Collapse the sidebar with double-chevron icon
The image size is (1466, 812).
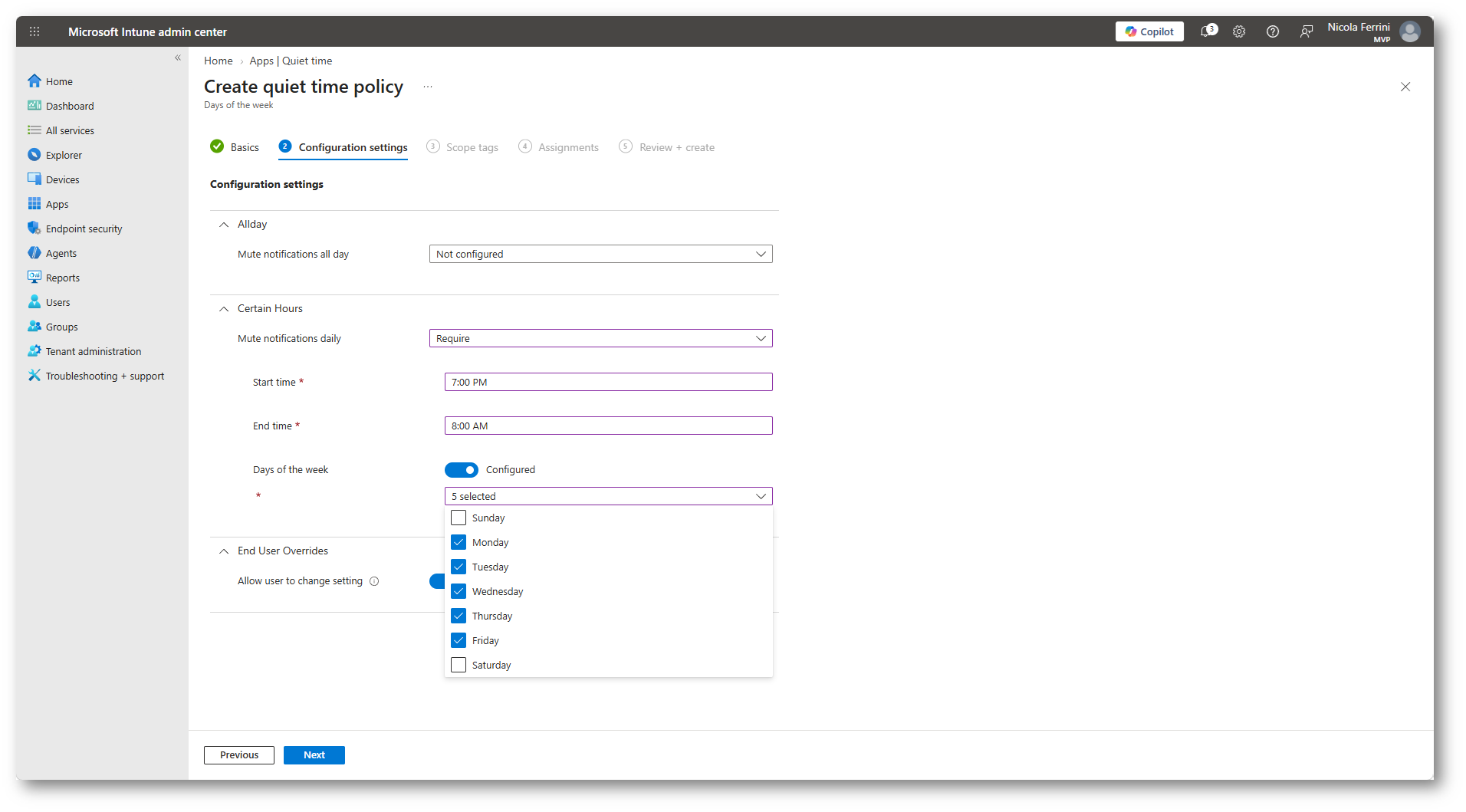click(178, 58)
